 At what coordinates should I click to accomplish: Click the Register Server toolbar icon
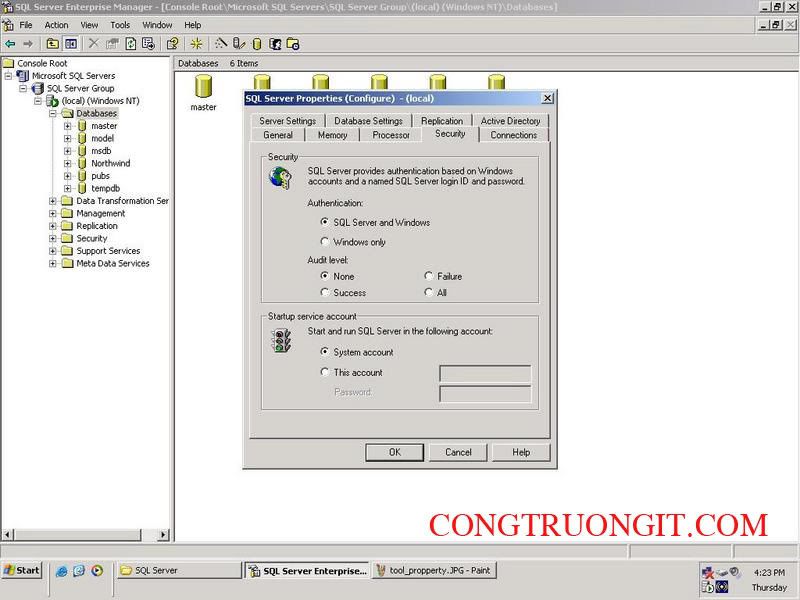tap(239, 44)
